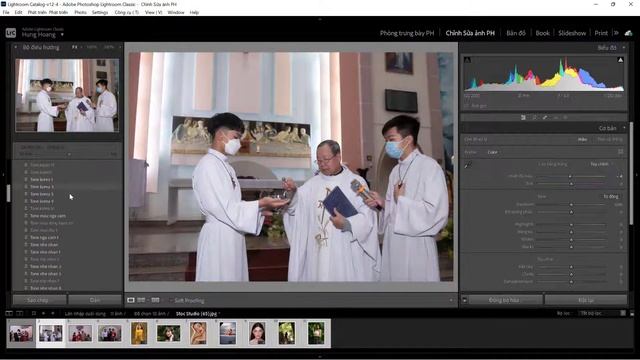The height and width of the screenshot is (360, 640).
Task: Click the second window display icon in filmstrip bar
Action: point(20,313)
